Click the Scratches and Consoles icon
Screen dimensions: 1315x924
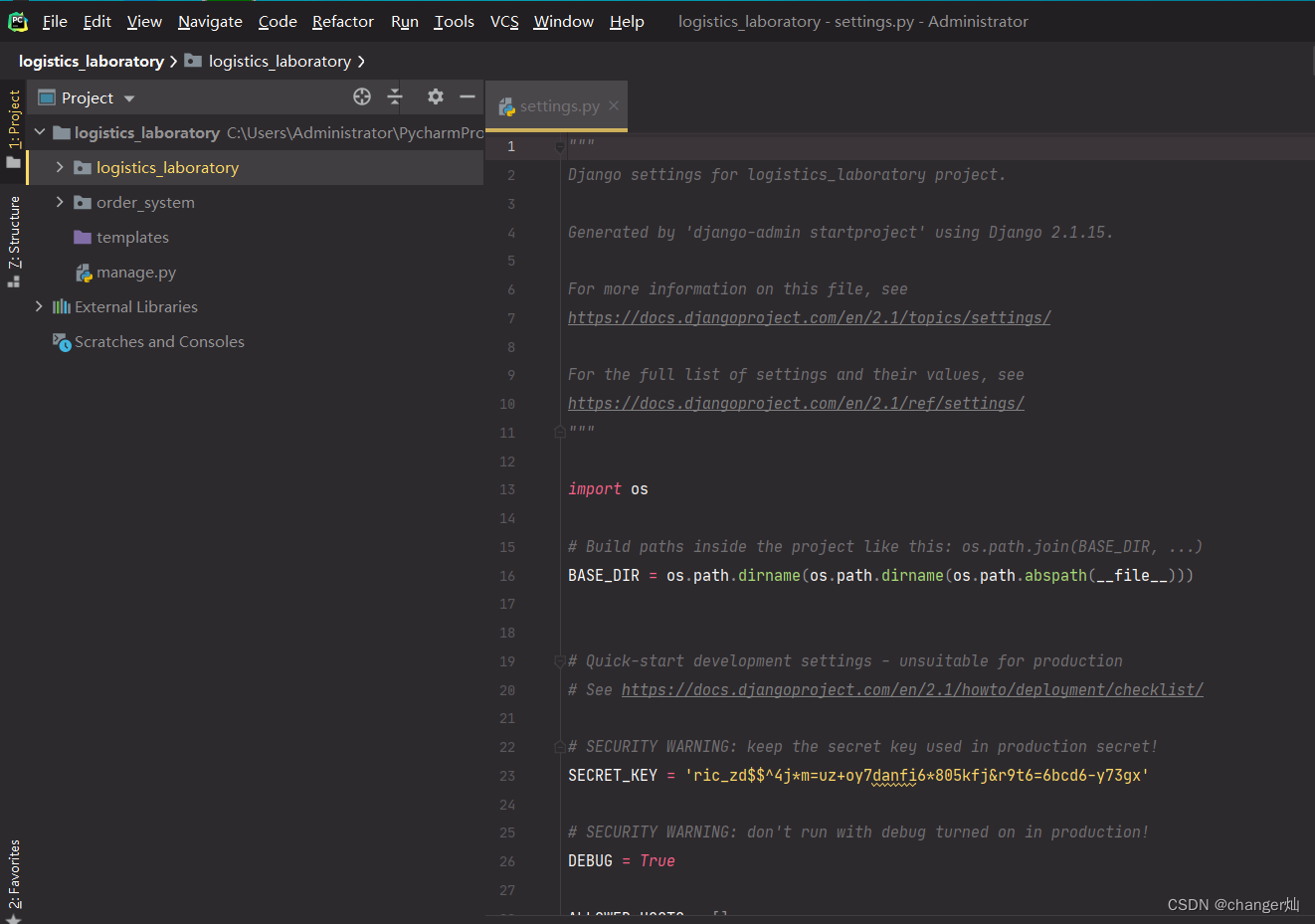pos(62,342)
